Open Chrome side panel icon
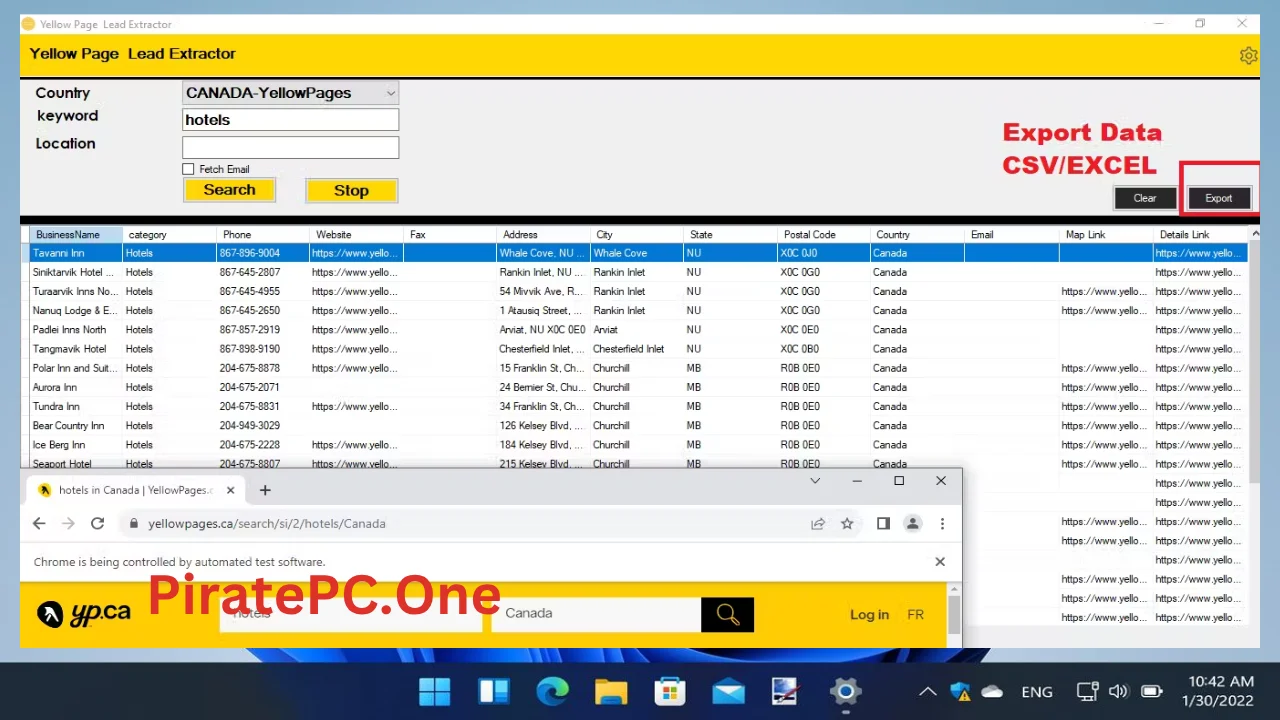The image size is (1280, 720). tap(883, 523)
